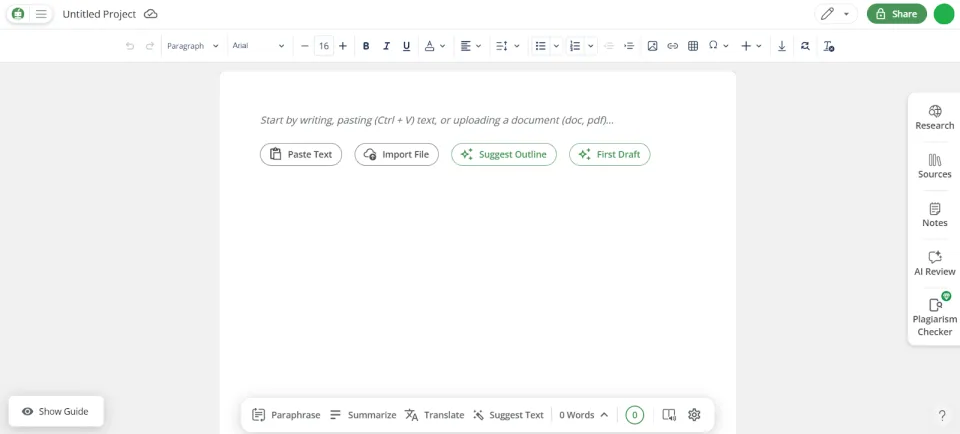960x434 pixels.
Task: Toggle the numbered list
Action: 575,46
